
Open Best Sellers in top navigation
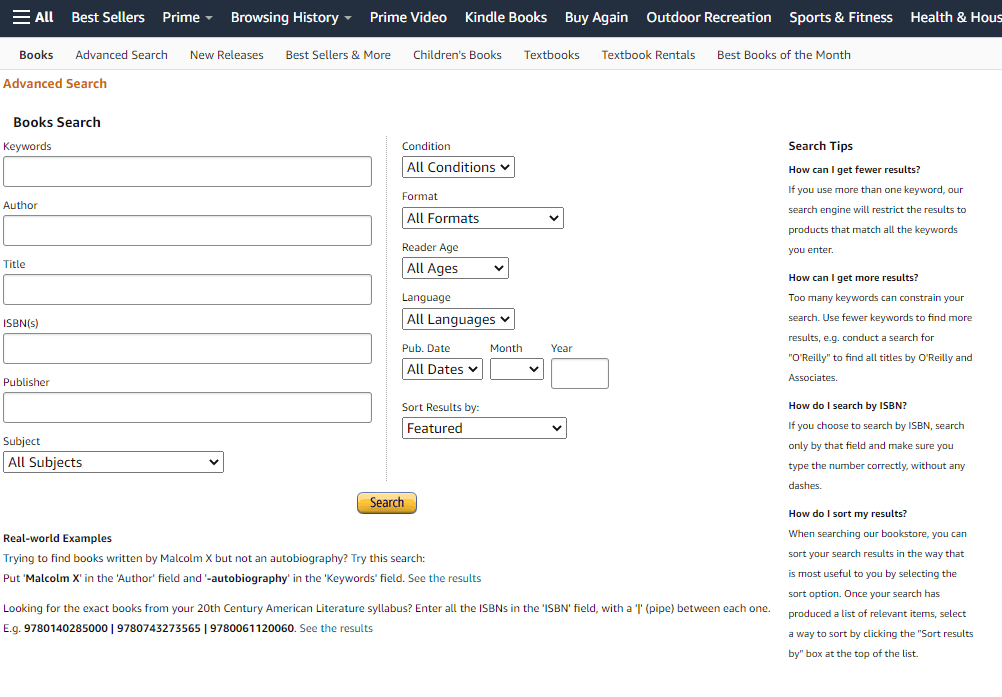[x=108, y=17]
